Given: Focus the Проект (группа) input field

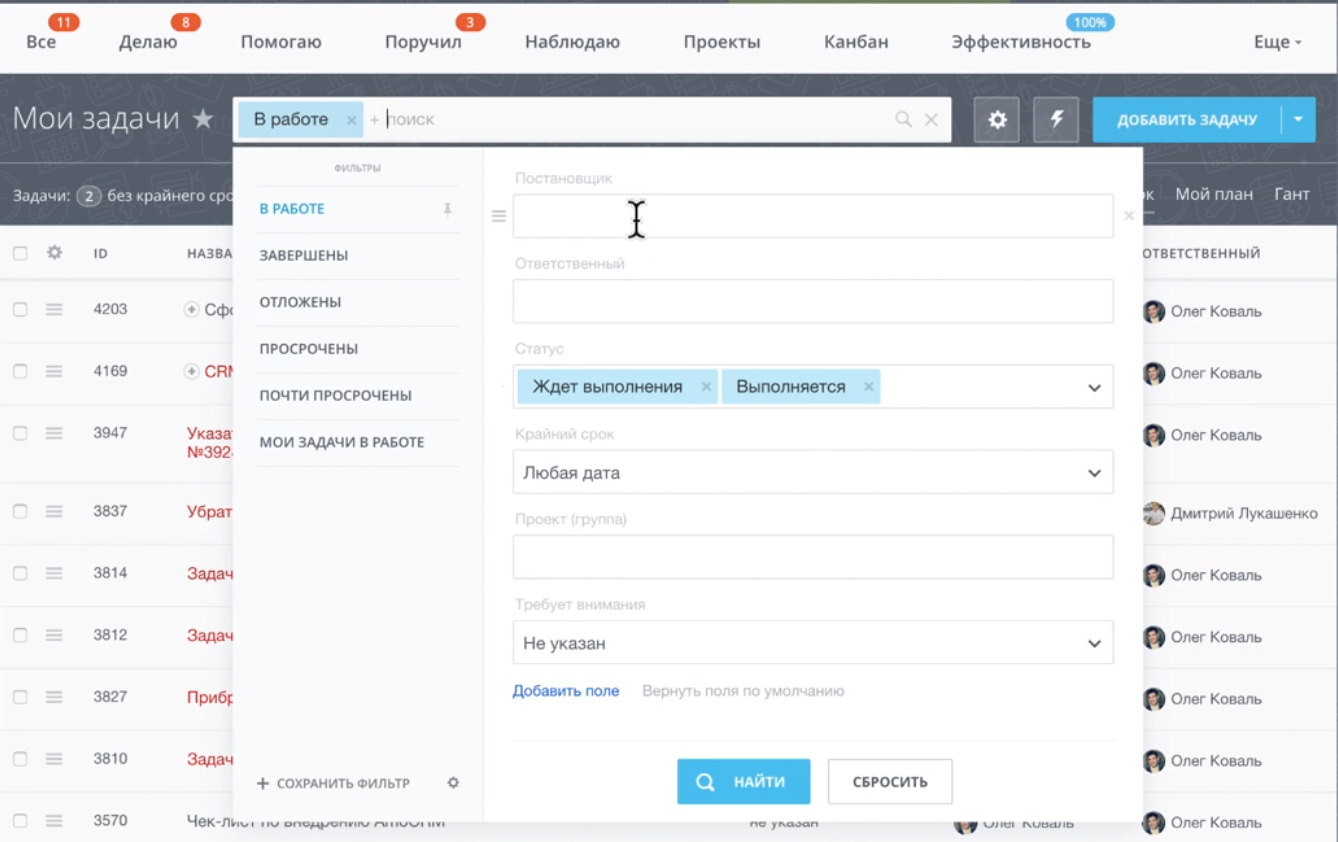Looking at the screenshot, I should (x=813, y=557).
